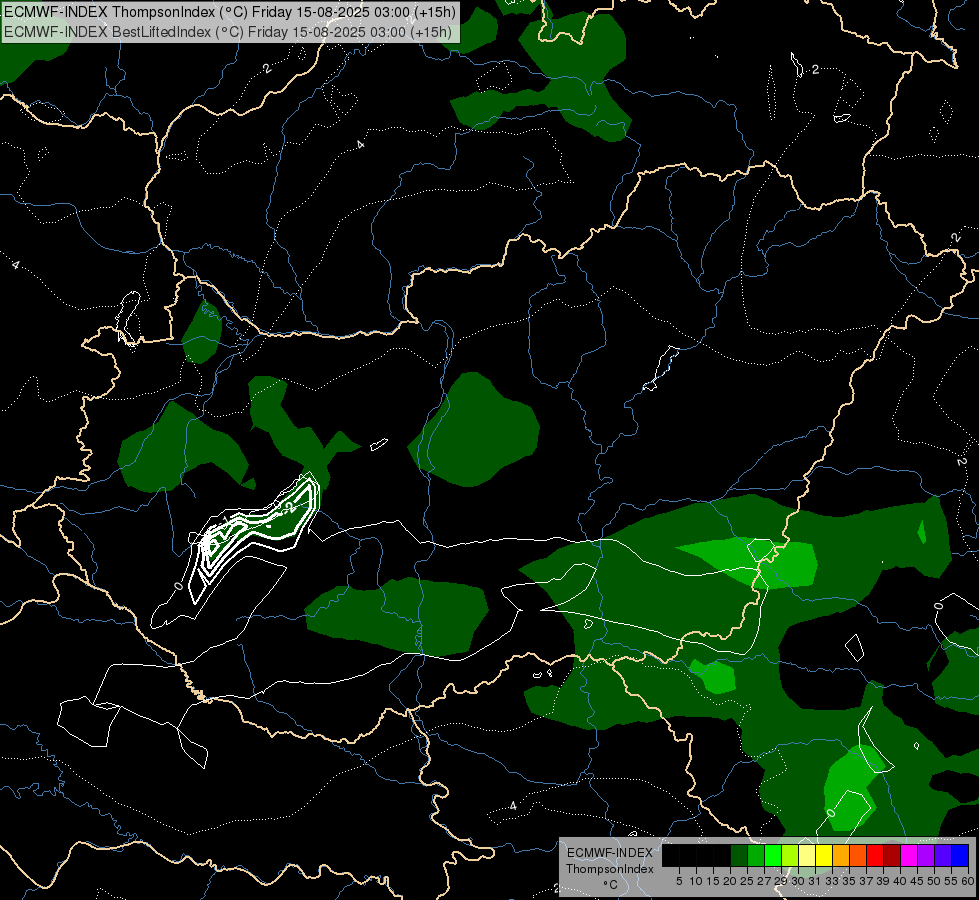Image resolution: width=979 pixels, height=900 pixels.
Task: Click the orange 33–35 legend swatch
Action: coord(841,855)
